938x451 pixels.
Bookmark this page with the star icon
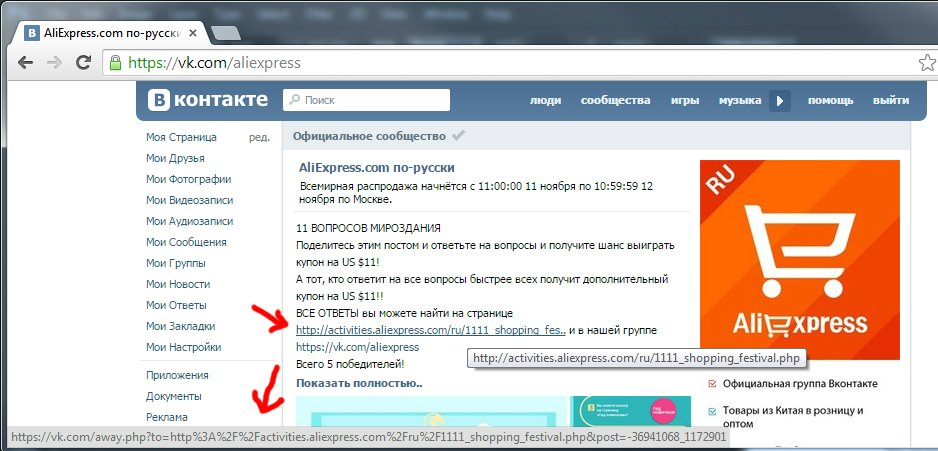pyautogui.click(x=927, y=62)
